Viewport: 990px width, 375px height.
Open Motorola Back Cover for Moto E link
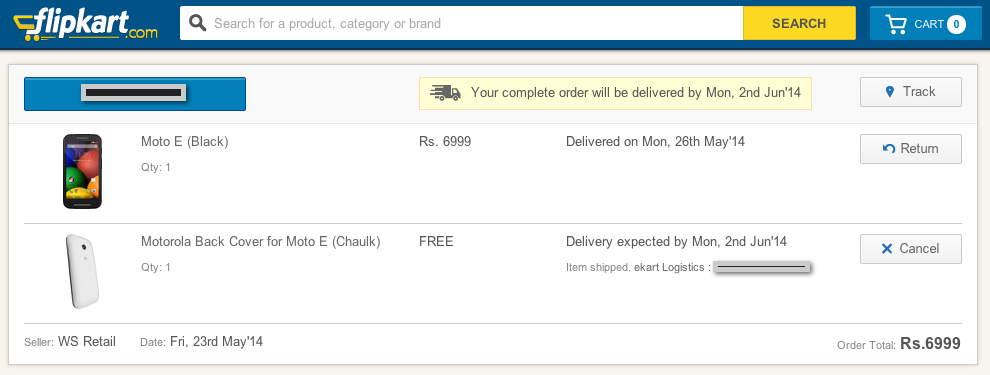(x=261, y=242)
